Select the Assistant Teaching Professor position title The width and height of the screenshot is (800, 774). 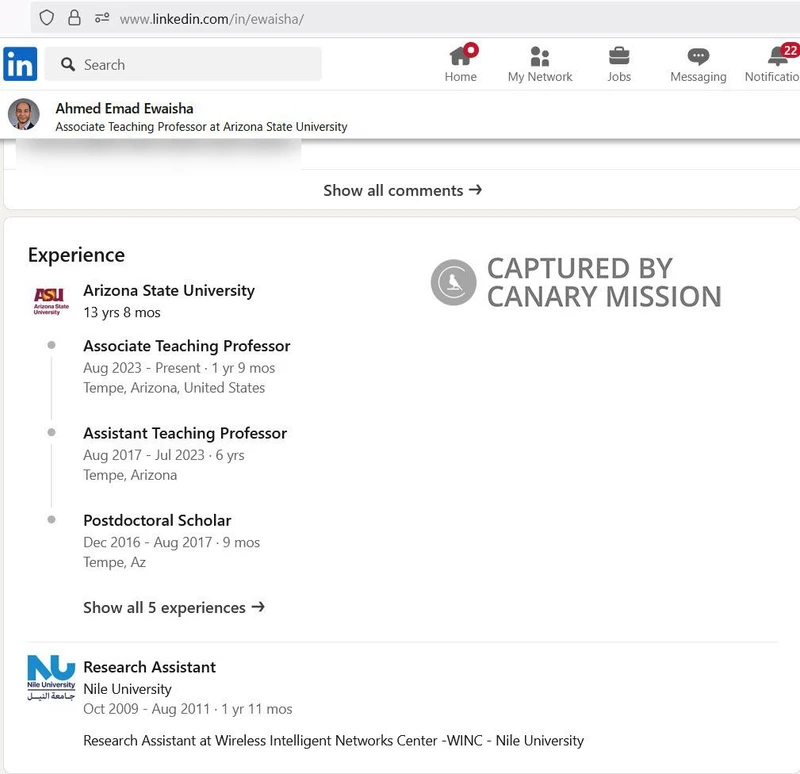tap(185, 433)
